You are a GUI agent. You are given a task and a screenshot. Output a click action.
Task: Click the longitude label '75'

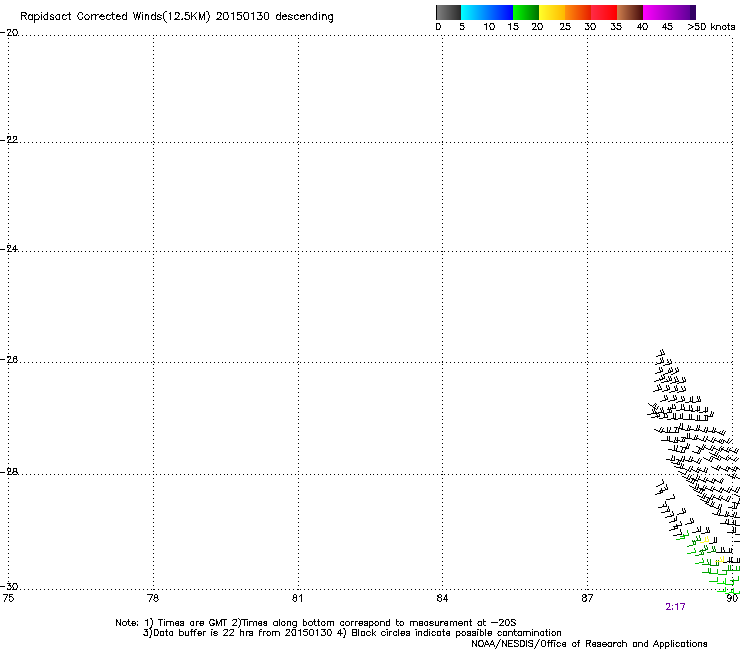click(x=8, y=598)
